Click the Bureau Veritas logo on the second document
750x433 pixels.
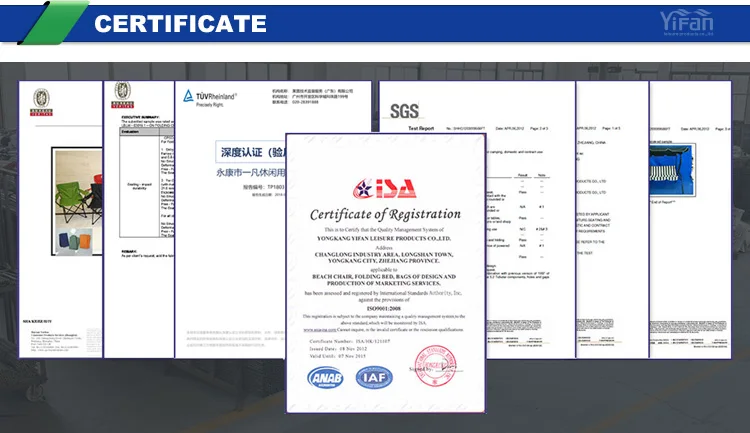(122, 92)
